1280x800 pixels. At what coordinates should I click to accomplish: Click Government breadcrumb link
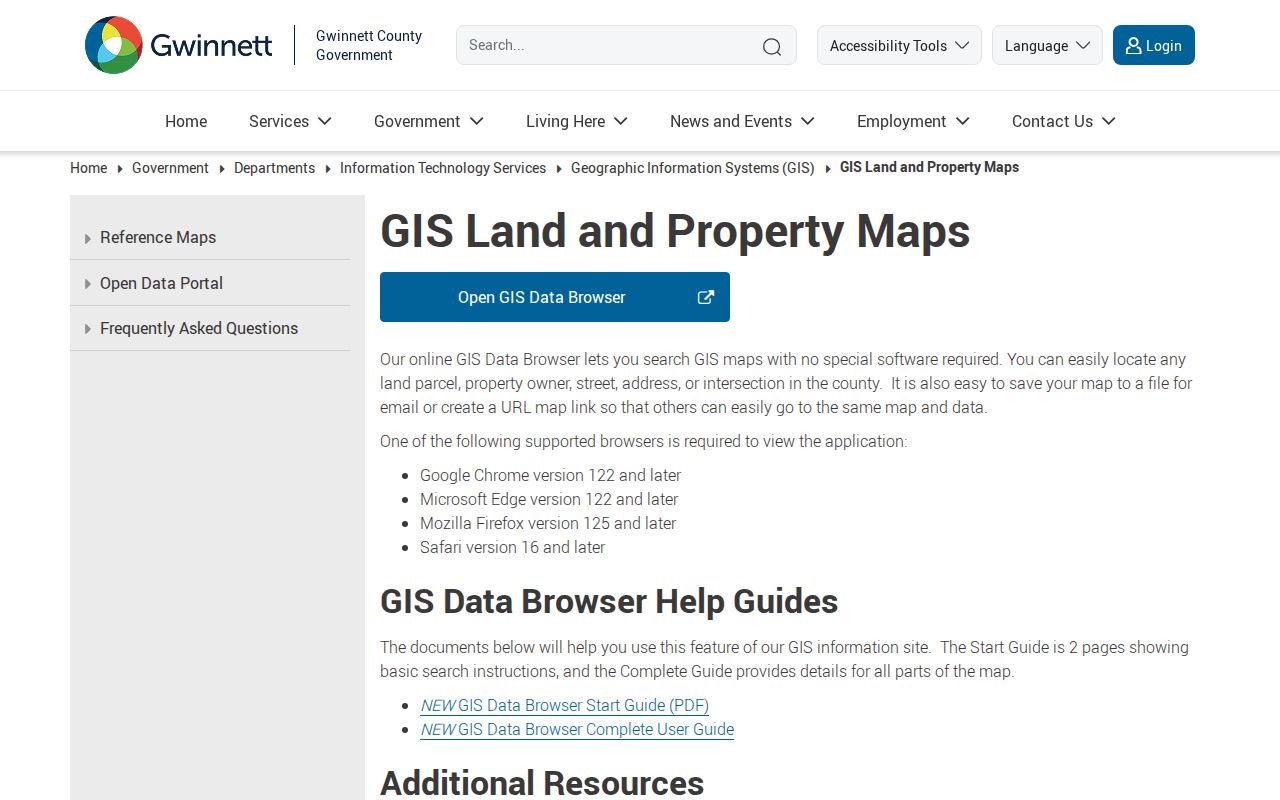click(x=170, y=168)
